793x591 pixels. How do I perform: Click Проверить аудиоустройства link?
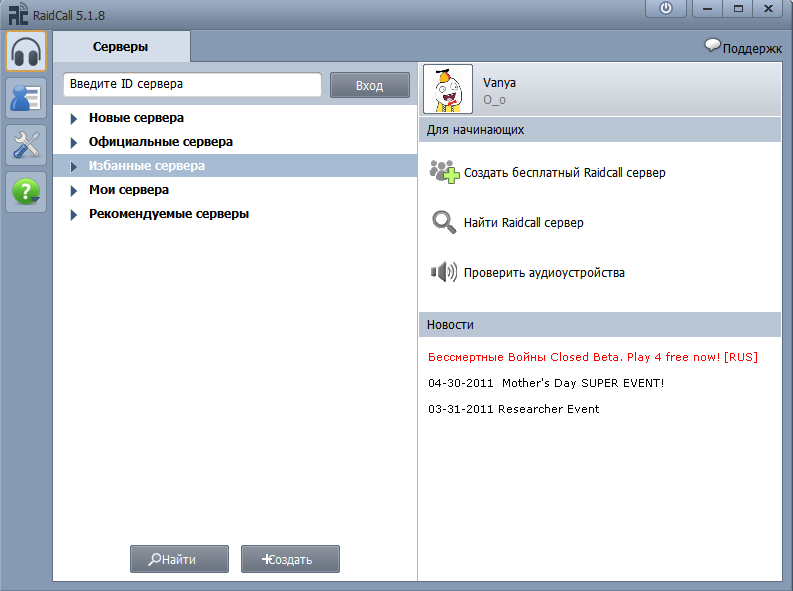tap(544, 272)
